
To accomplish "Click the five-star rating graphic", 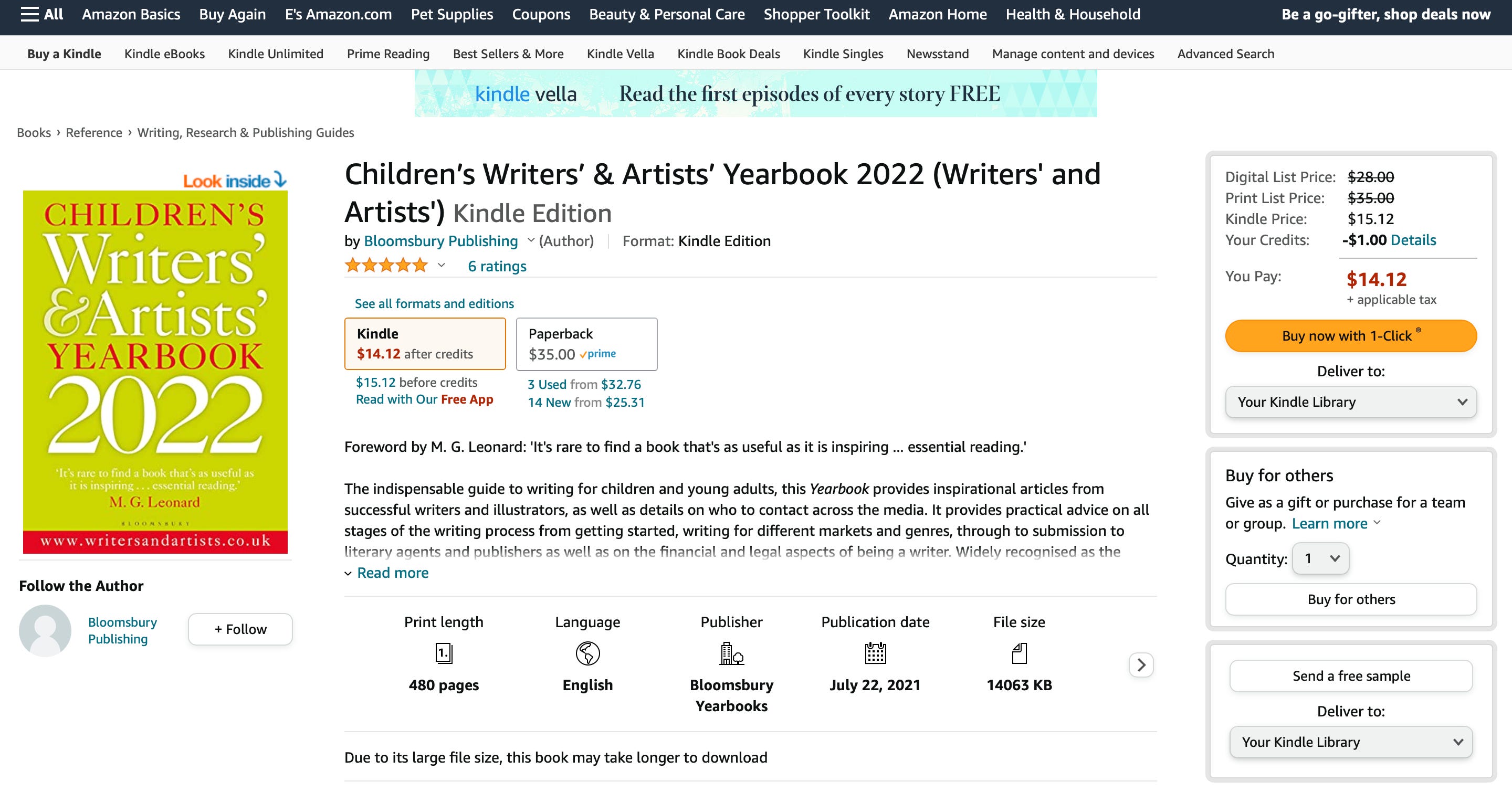I will pyautogui.click(x=386, y=266).
